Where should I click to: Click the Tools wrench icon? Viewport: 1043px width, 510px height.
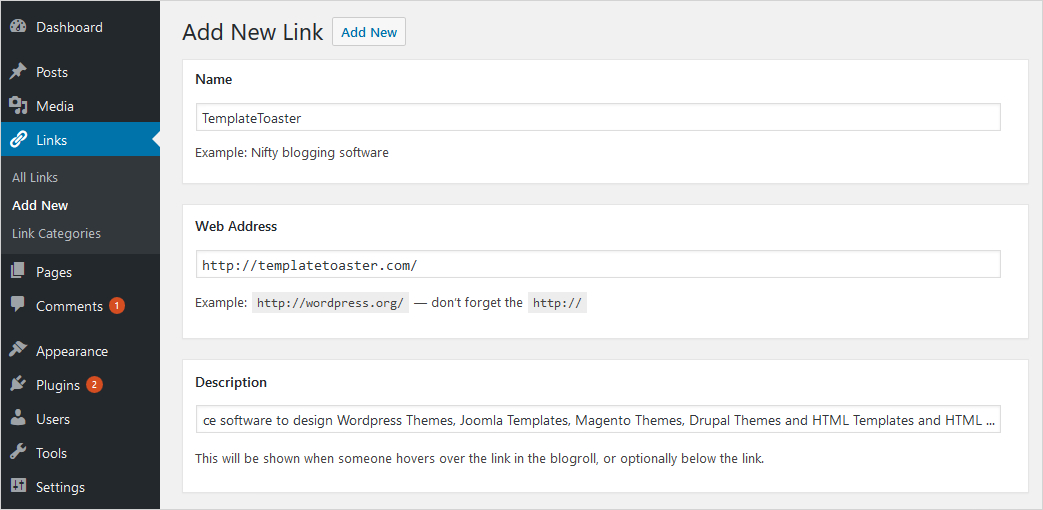[18, 453]
